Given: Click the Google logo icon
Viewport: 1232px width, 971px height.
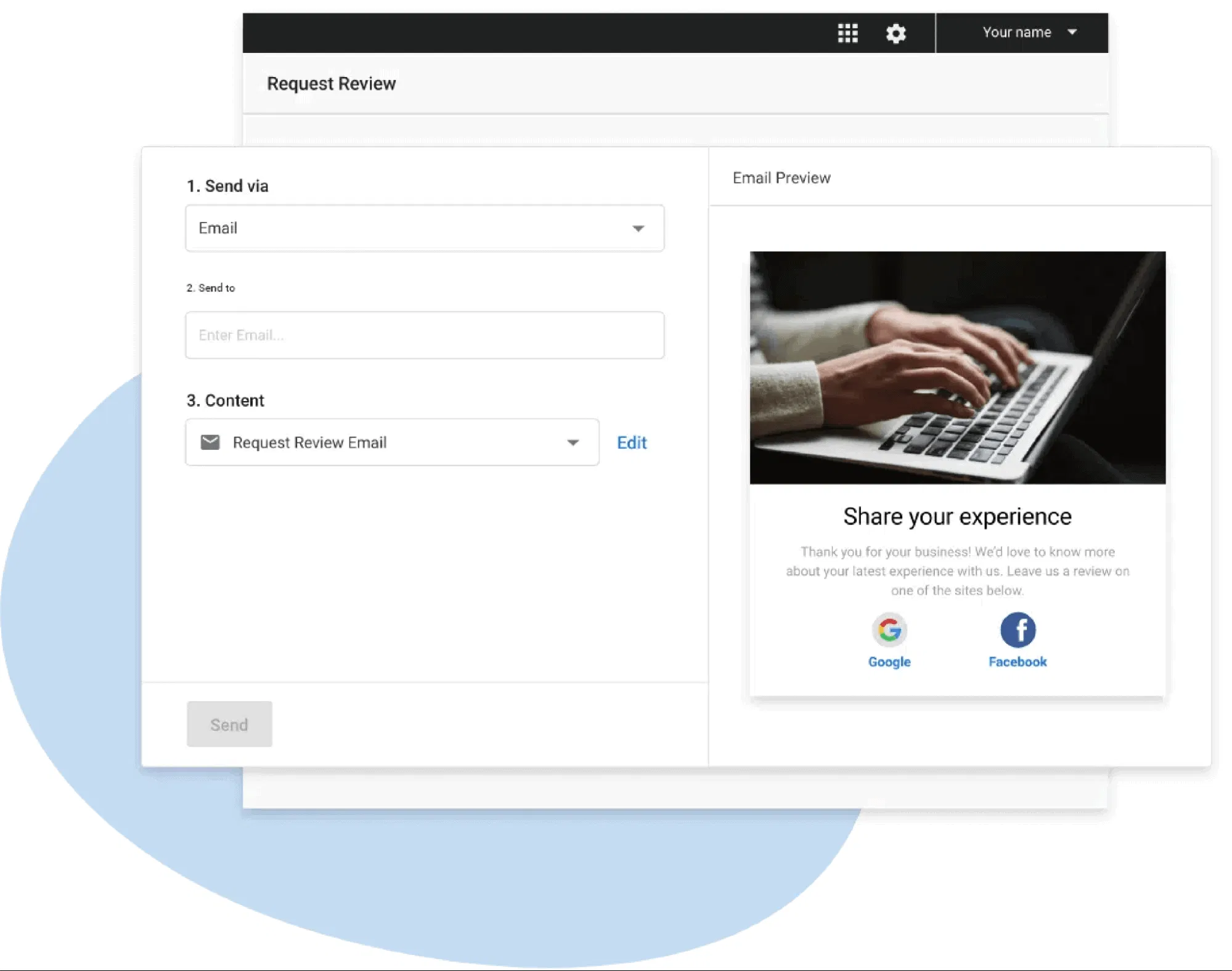Looking at the screenshot, I should (889, 630).
